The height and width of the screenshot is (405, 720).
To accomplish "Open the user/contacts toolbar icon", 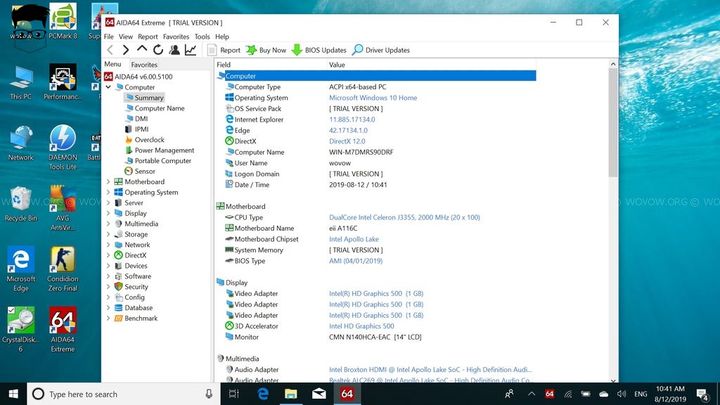I will pyautogui.click(x=174, y=49).
